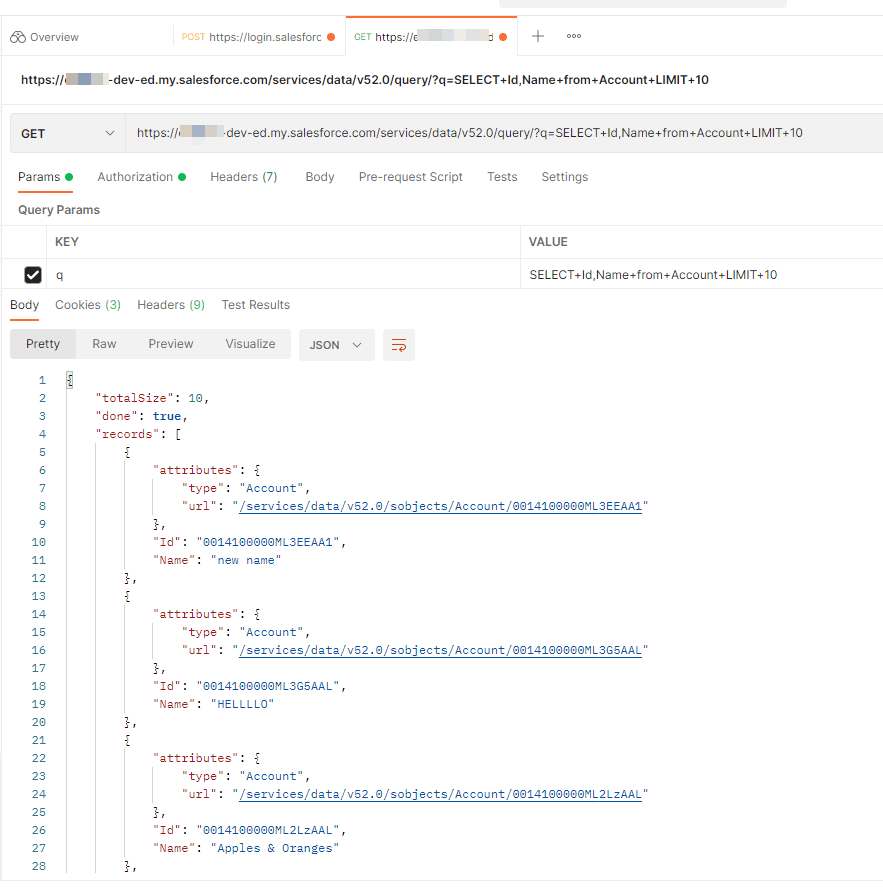Open the tab options ellipsis menu
Screen dimensions: 883x889
574,36
